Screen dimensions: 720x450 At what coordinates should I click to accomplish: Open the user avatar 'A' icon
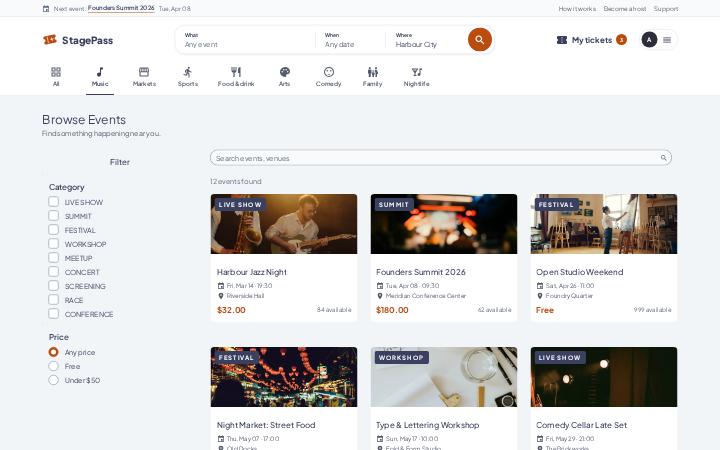point(649,40)
